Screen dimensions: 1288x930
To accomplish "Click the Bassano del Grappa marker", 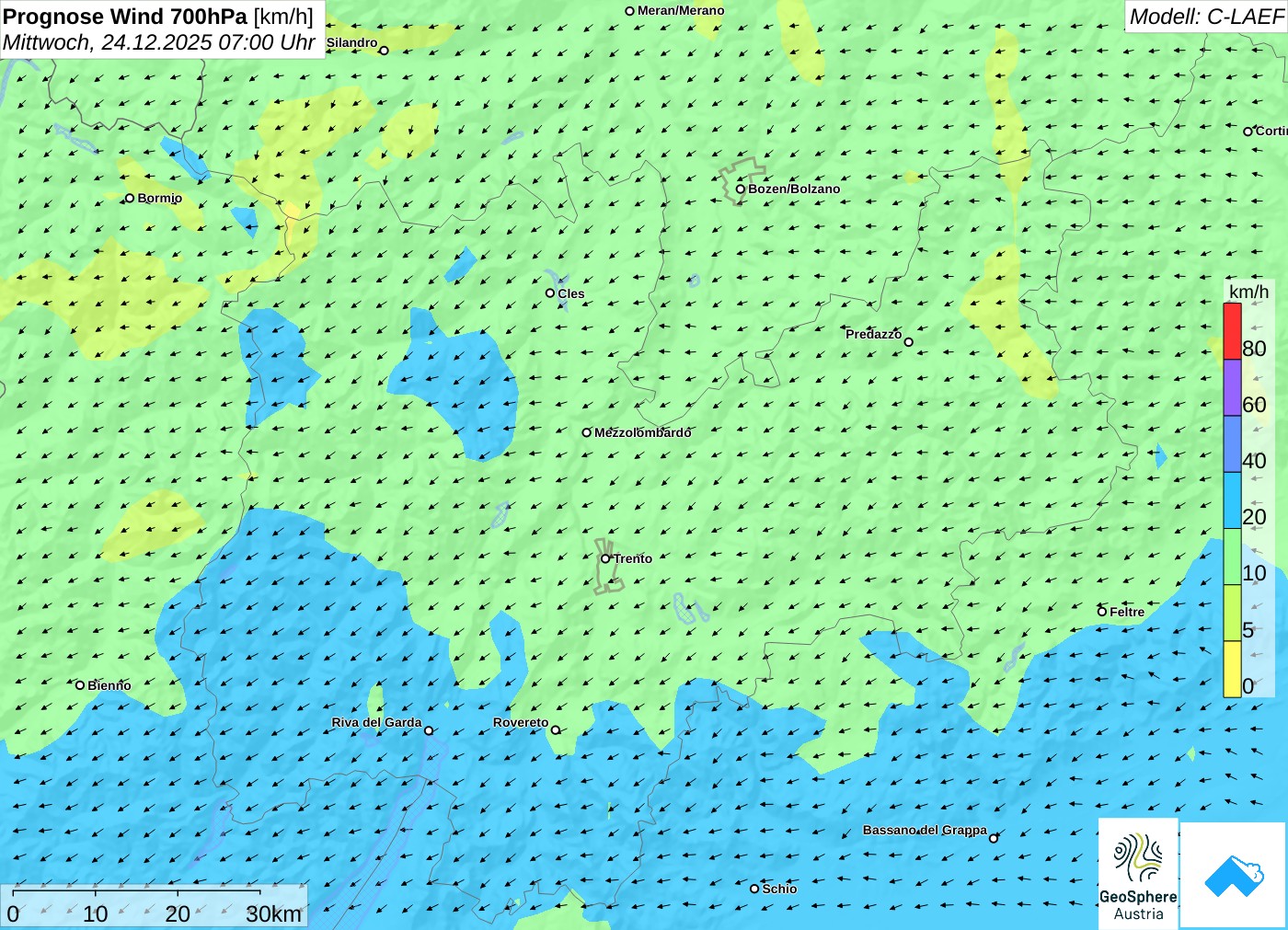I will click(x=993, y=838).
